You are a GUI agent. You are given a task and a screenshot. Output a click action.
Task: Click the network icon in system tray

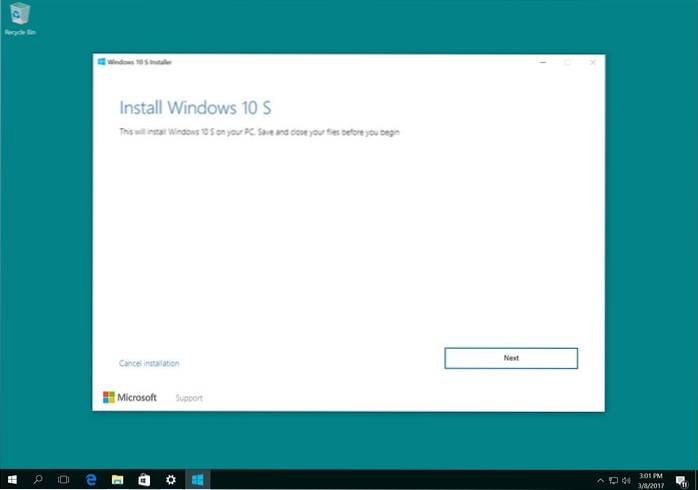[615, 481]
